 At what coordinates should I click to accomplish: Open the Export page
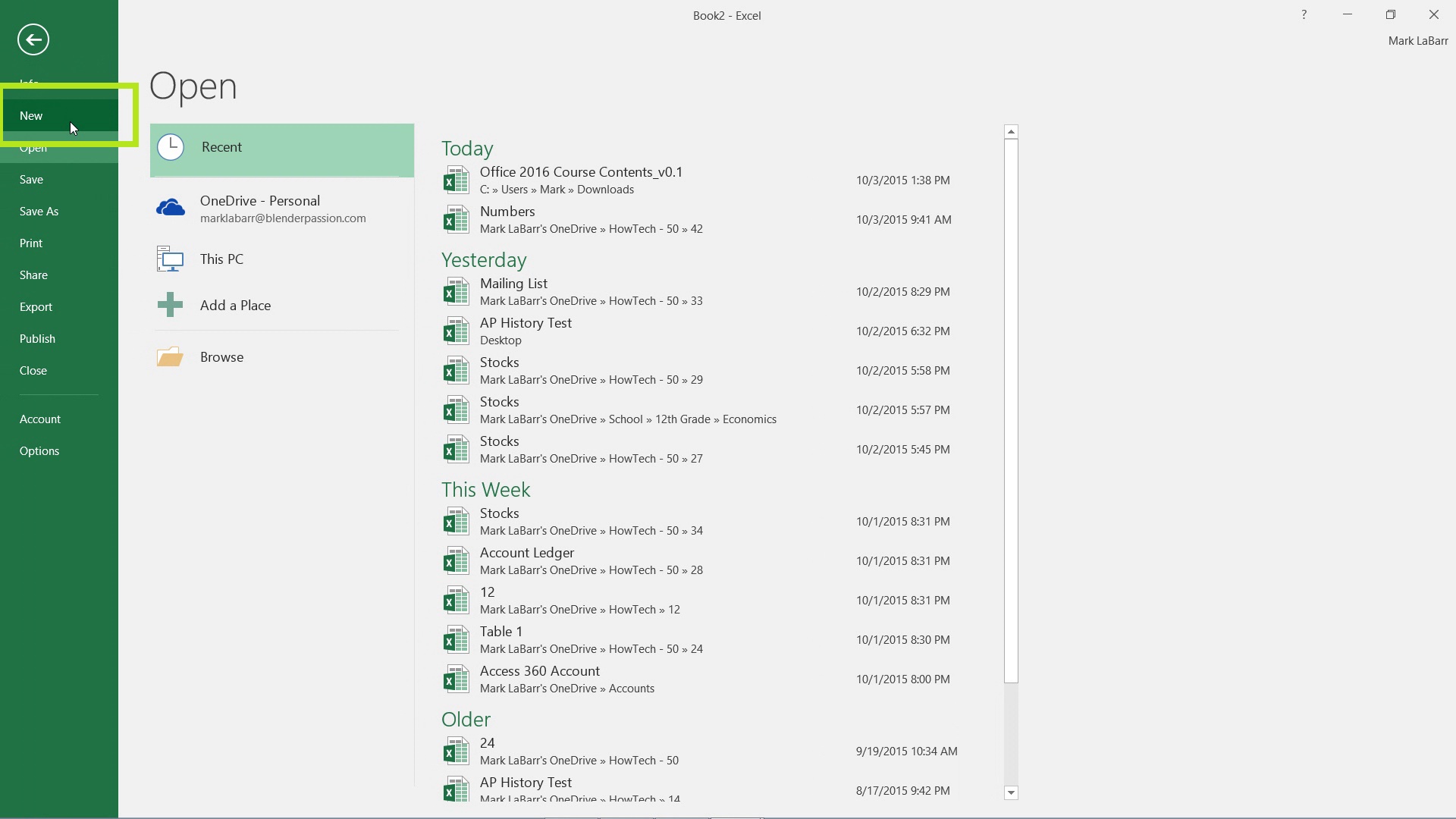pos(59,307)
